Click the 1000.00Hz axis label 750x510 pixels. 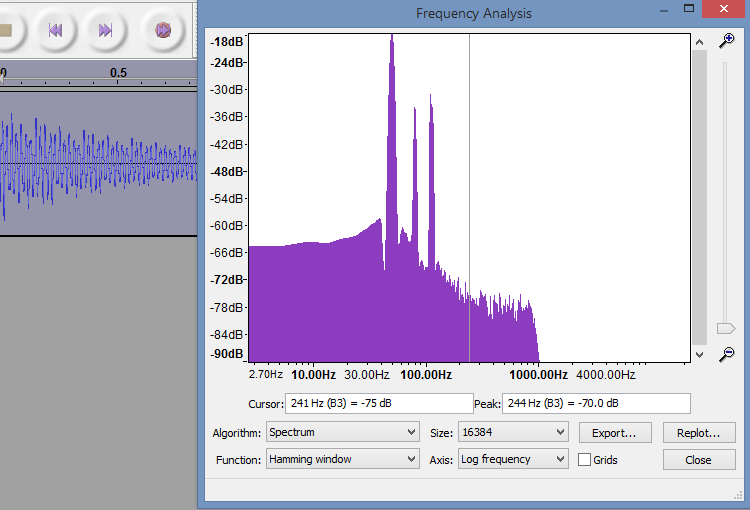tap(538, 375)
